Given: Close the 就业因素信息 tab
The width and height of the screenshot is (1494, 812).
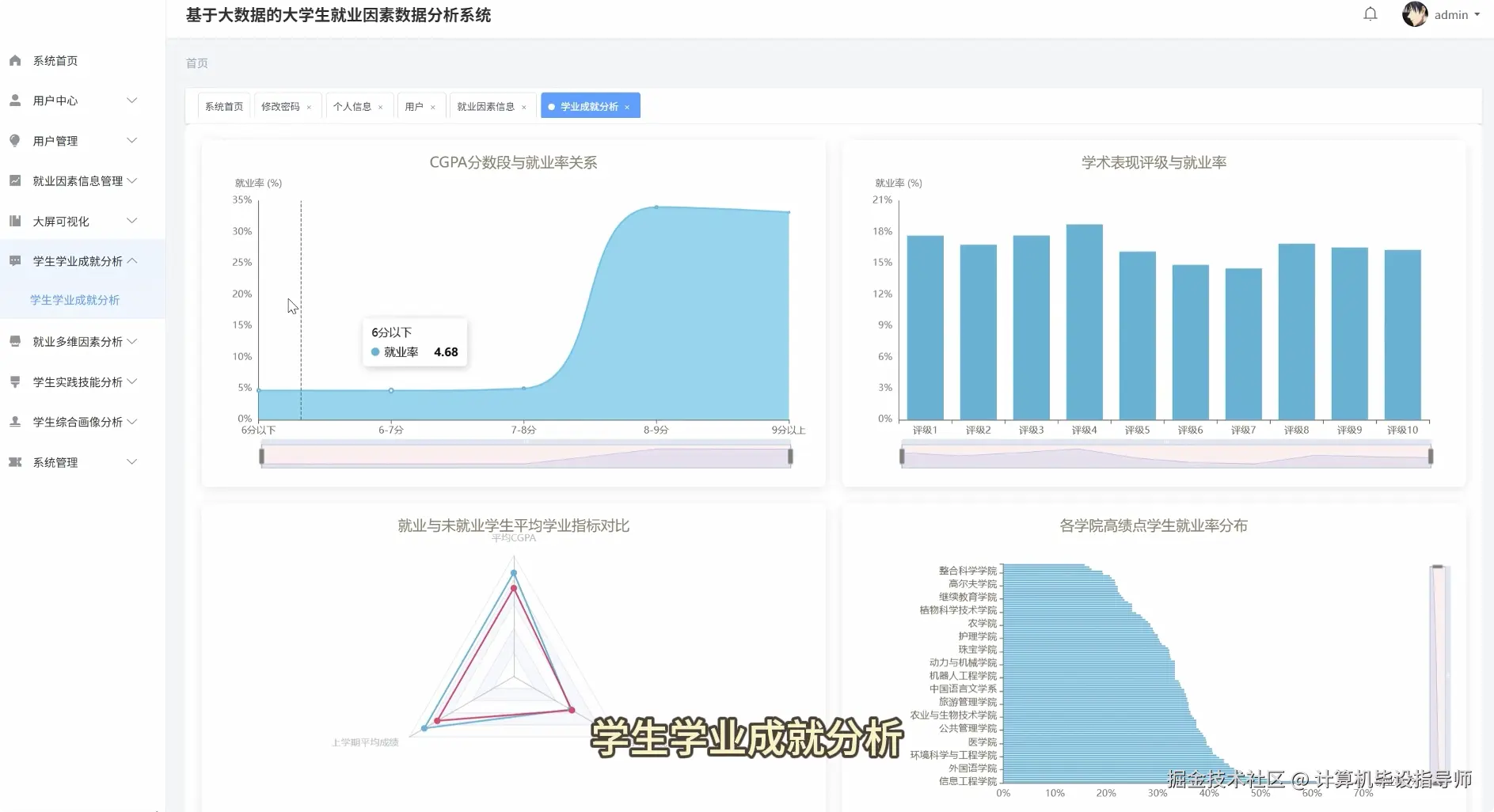Looking at the screenshot, I should click(x=524, y=107).
